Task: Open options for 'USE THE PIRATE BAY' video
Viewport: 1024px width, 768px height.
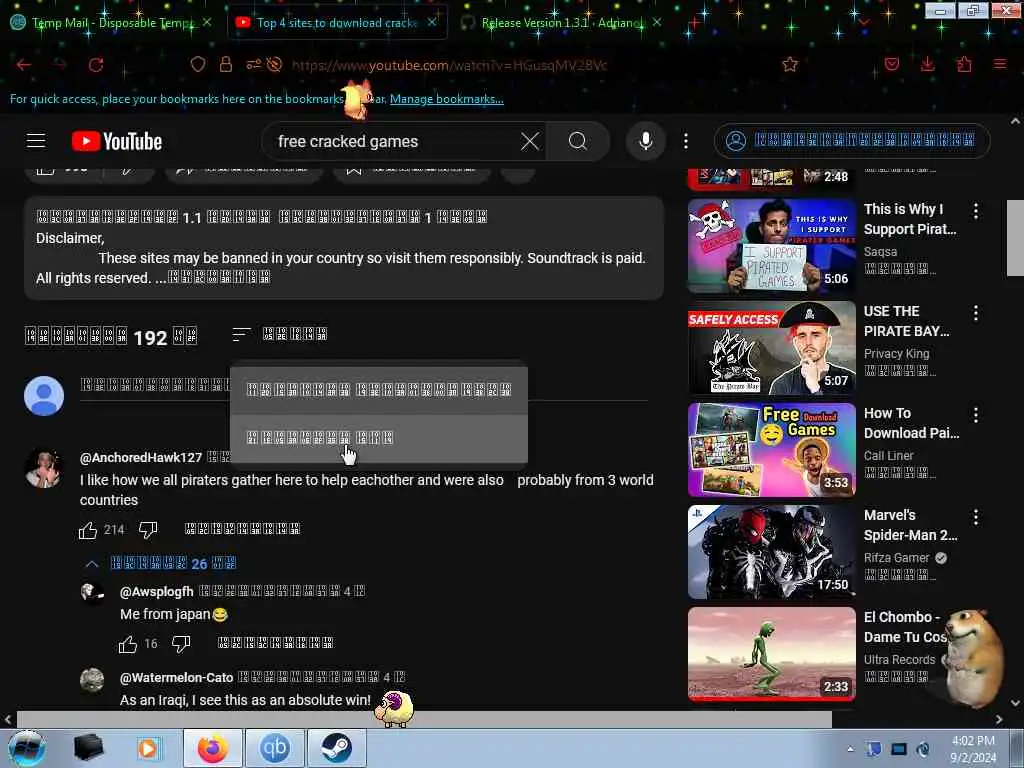Action: pos(976,313)
